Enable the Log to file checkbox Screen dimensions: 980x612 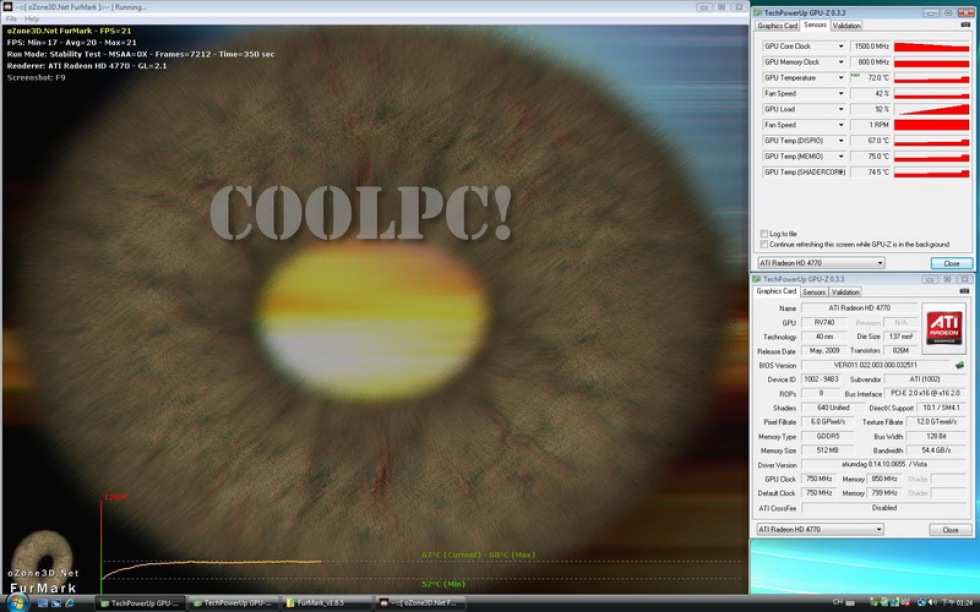[765, 234]
